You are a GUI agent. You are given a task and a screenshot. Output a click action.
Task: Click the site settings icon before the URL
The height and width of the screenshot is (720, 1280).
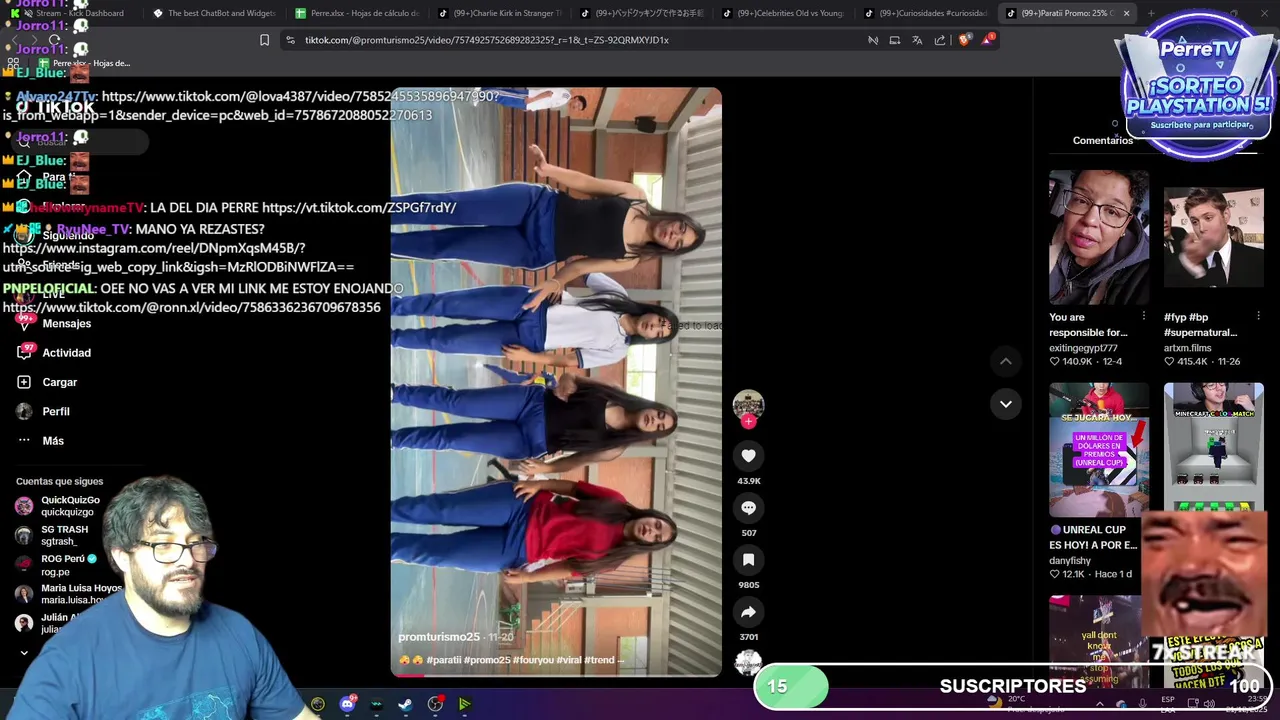(x=290, y=40)
